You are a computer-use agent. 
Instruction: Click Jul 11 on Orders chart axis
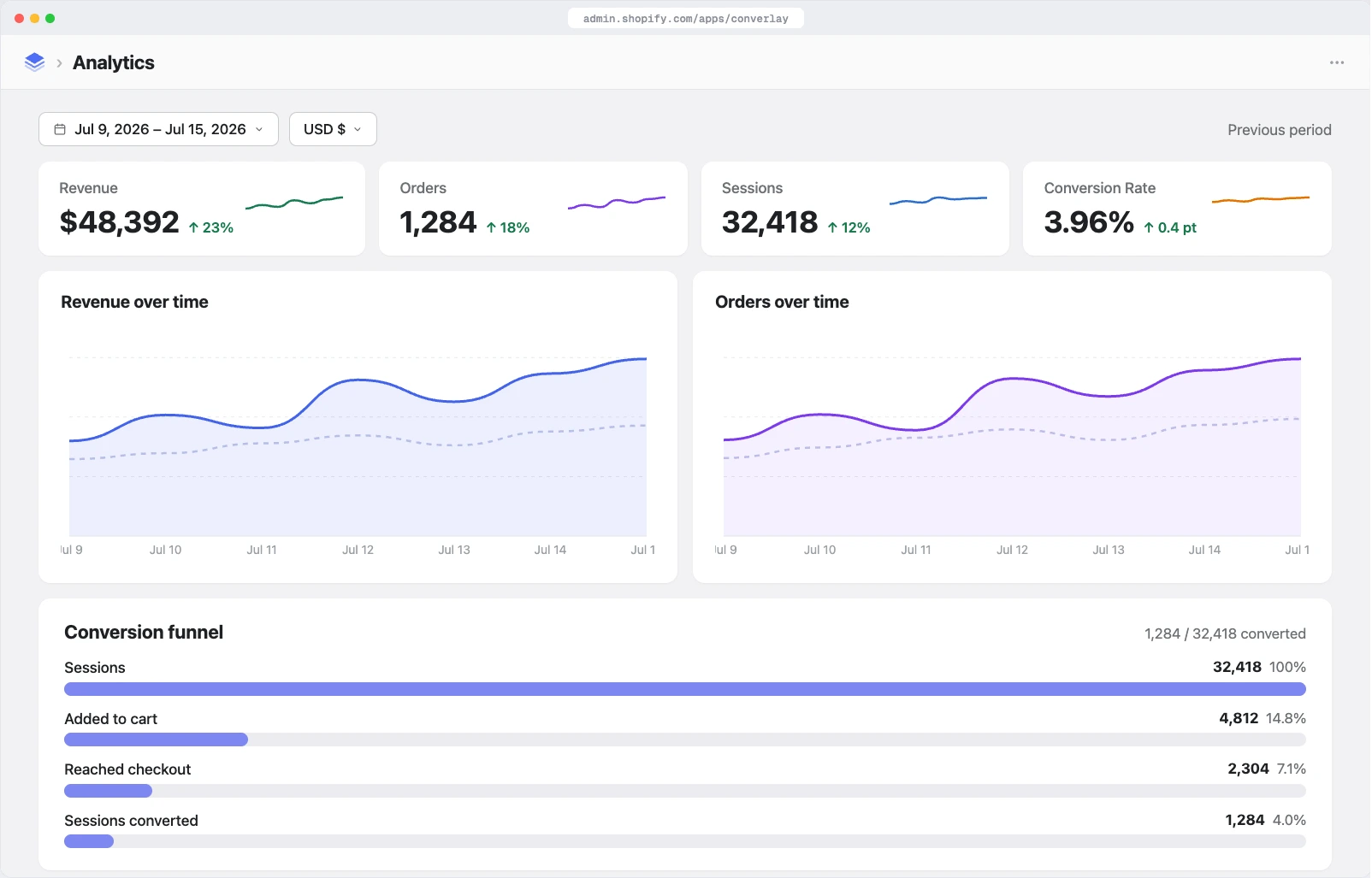(x=915, y=550)
